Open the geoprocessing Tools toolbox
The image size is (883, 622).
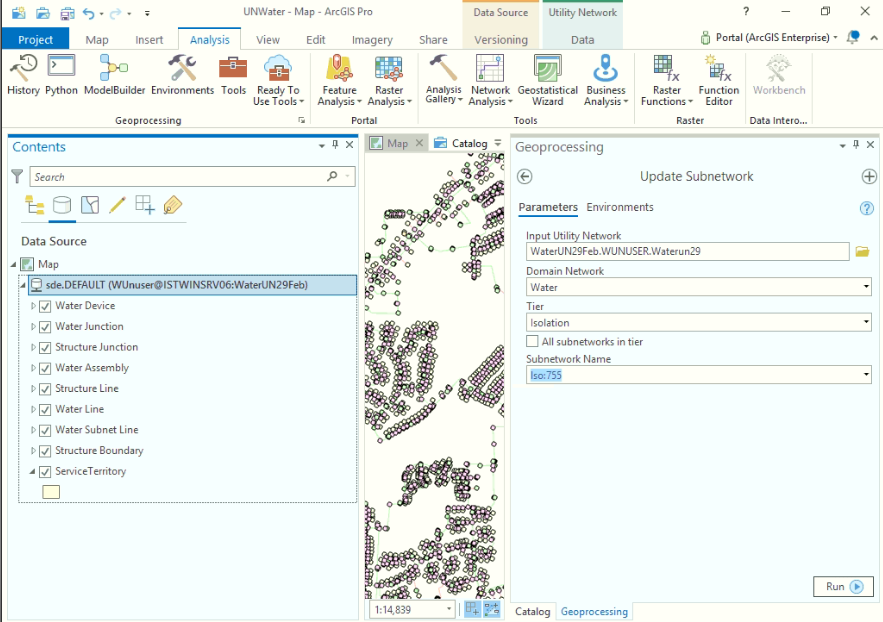(x=233, y=75)
